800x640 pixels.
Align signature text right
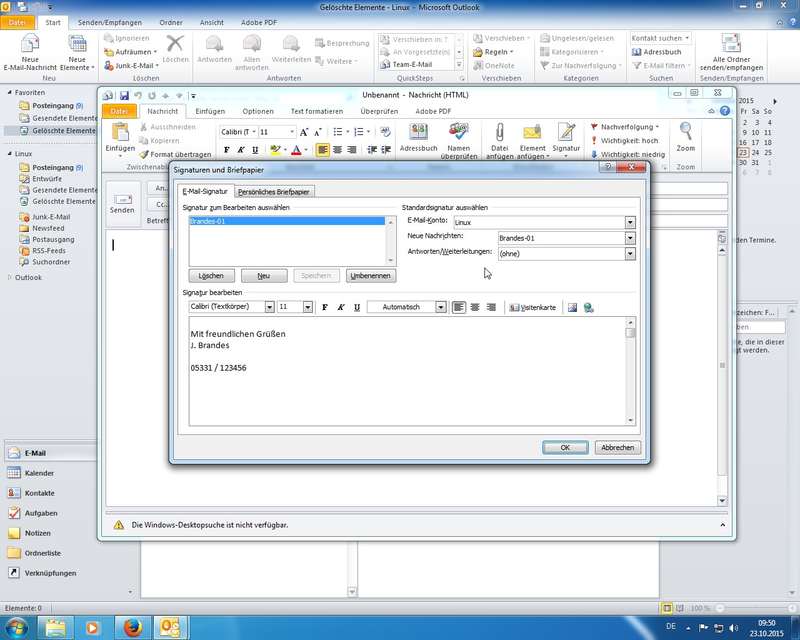[x=491, y=307]
